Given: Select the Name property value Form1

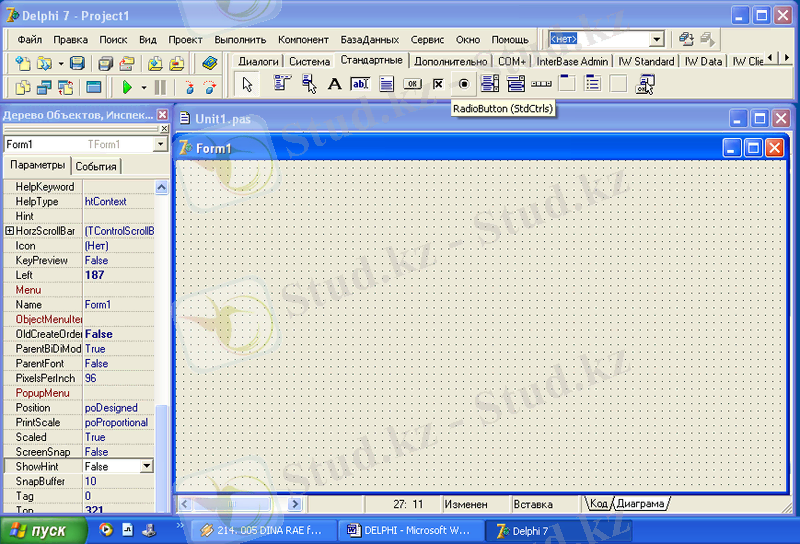Looking at the screenshot, I should [119, 305].
